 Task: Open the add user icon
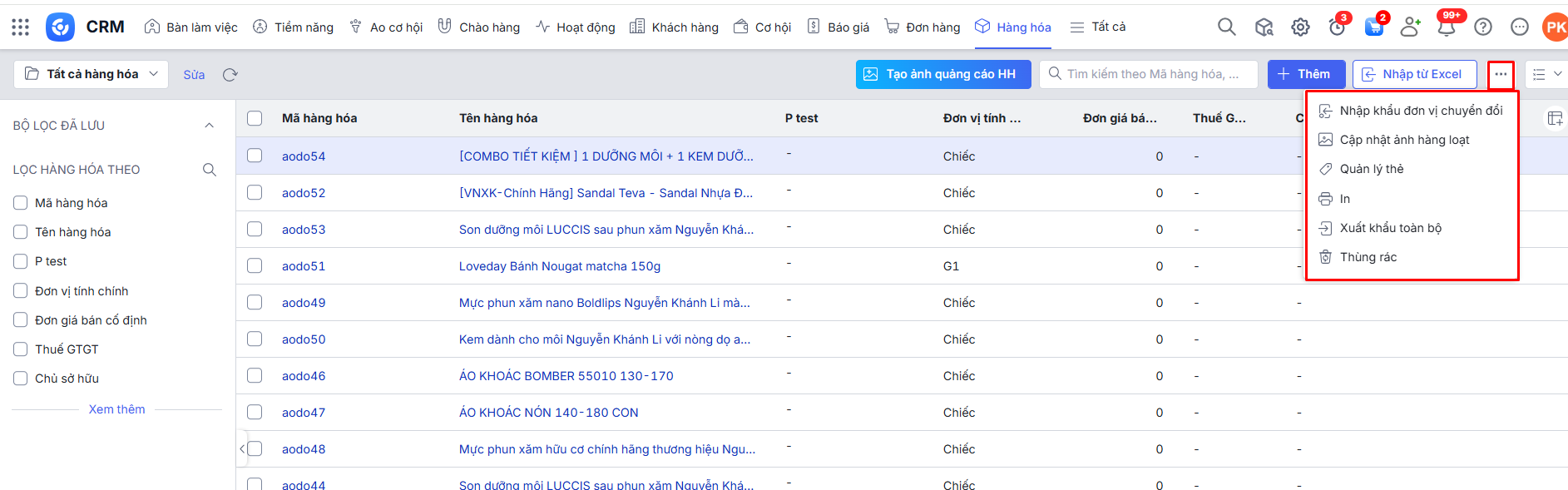point(1410,27)
